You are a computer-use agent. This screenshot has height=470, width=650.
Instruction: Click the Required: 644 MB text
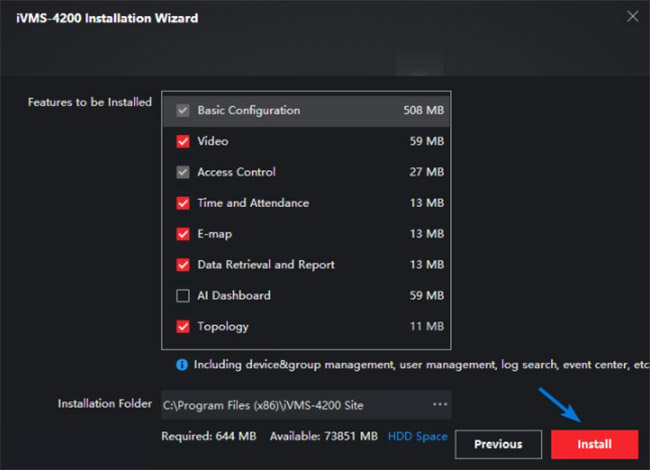click(x=209, y=436)
